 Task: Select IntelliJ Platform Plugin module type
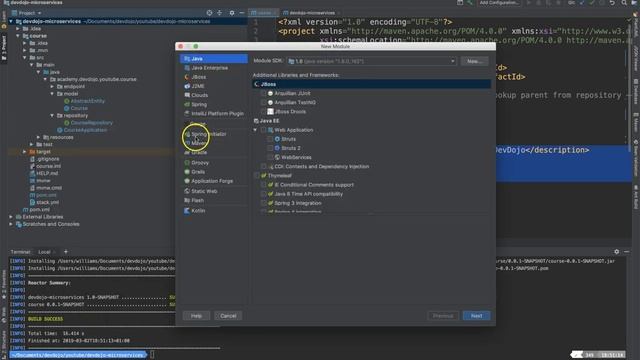(214, 113)
